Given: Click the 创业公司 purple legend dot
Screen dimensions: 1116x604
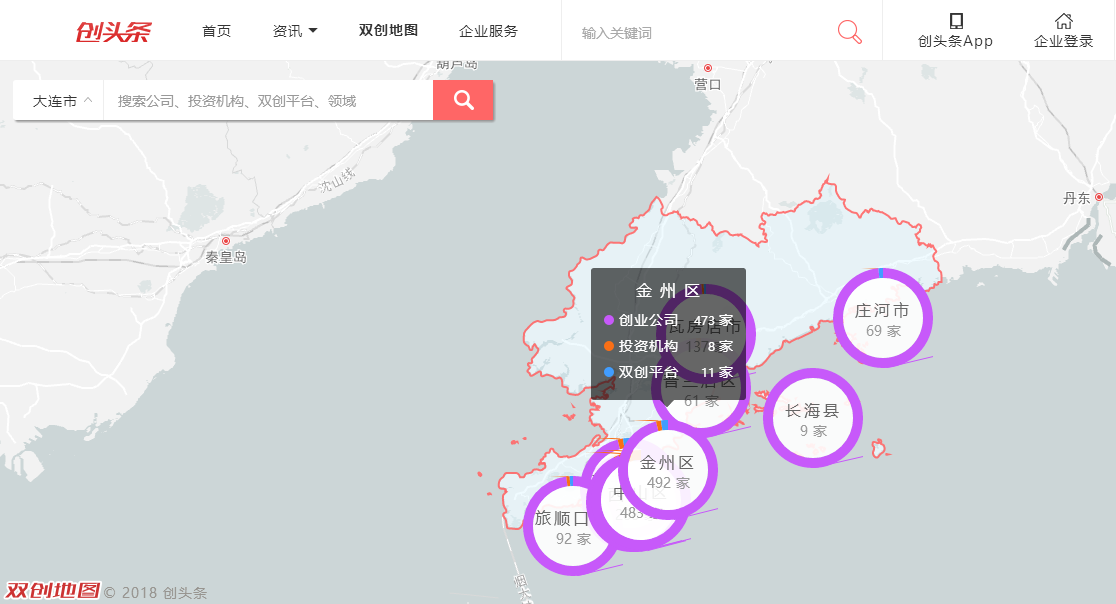Looking at the screenshot, I should 609,320.
